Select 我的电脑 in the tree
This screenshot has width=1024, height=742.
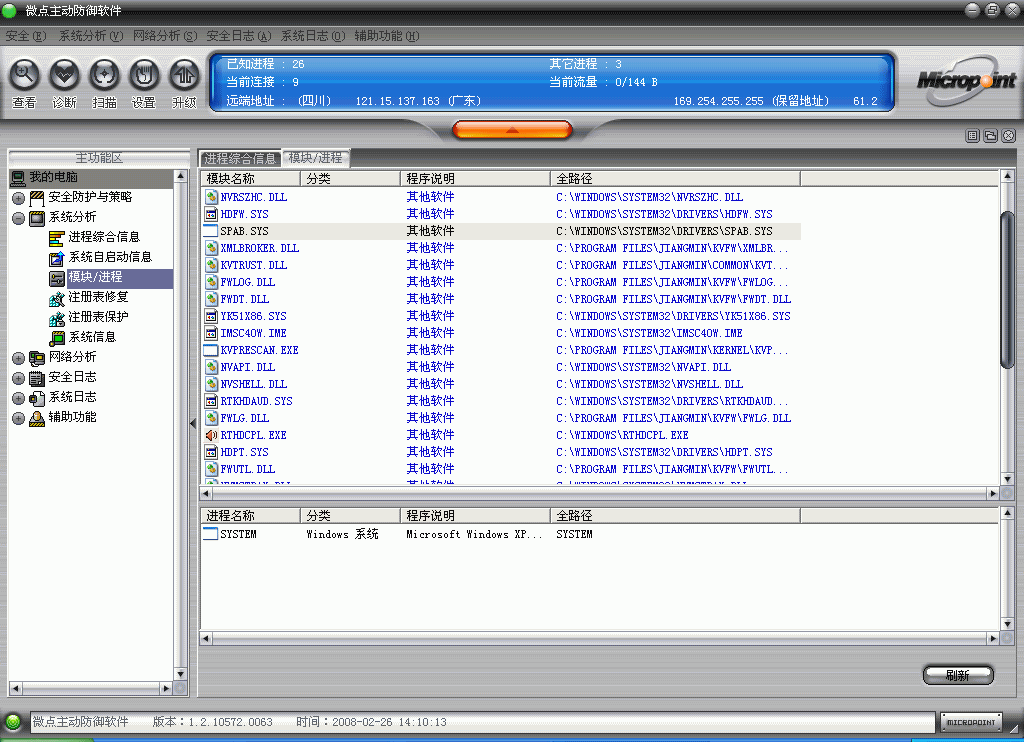pyautogui.click(x=54, y=177)
